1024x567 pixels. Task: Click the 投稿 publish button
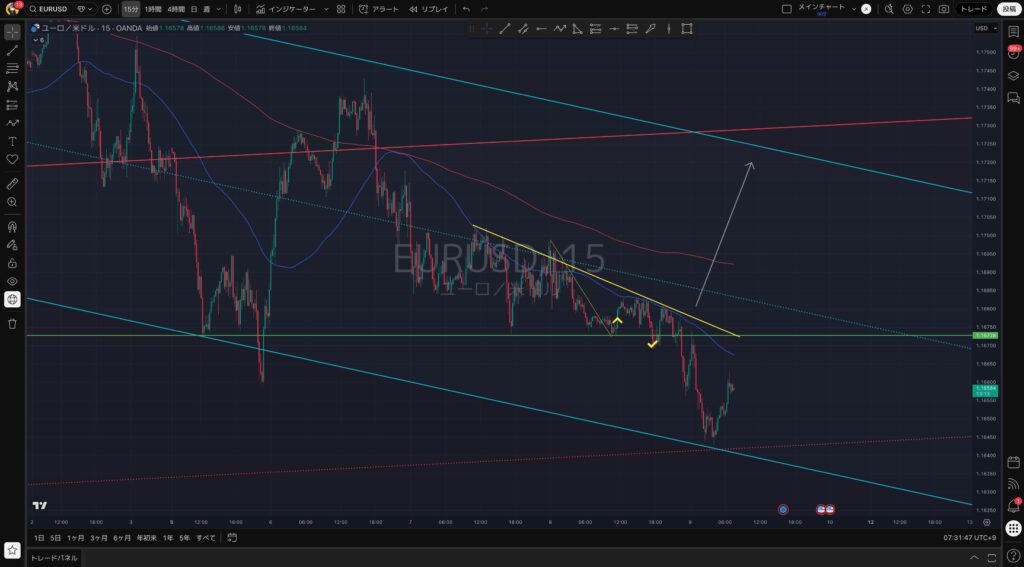point(1009,9)
